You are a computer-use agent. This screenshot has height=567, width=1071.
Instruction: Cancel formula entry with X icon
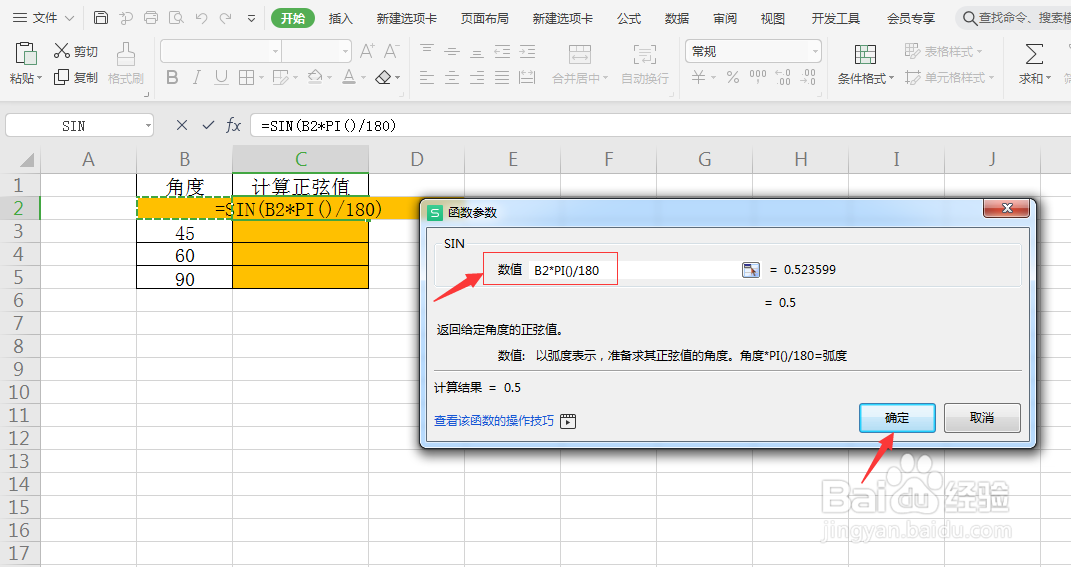tap(182, 125)
